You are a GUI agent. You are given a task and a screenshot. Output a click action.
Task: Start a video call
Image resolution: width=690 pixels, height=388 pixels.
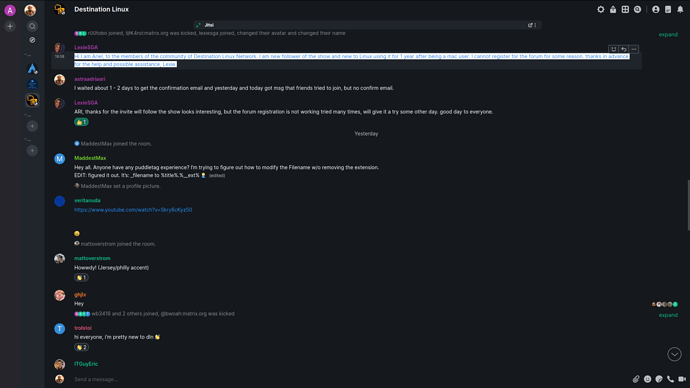click(682, 379)
